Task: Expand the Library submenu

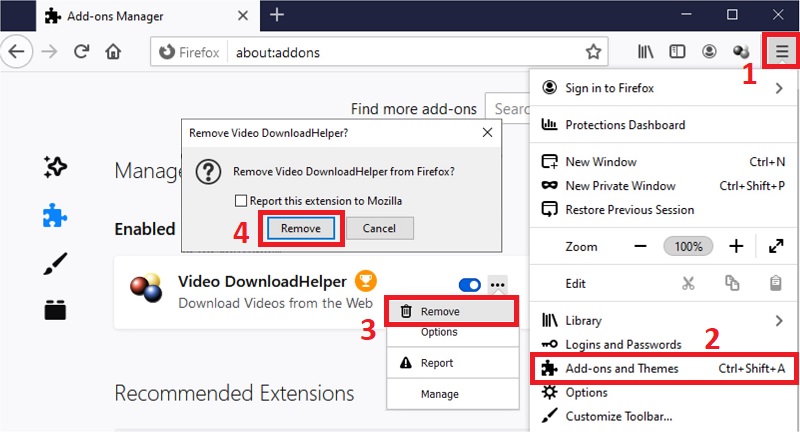Action: click(664, 320)
